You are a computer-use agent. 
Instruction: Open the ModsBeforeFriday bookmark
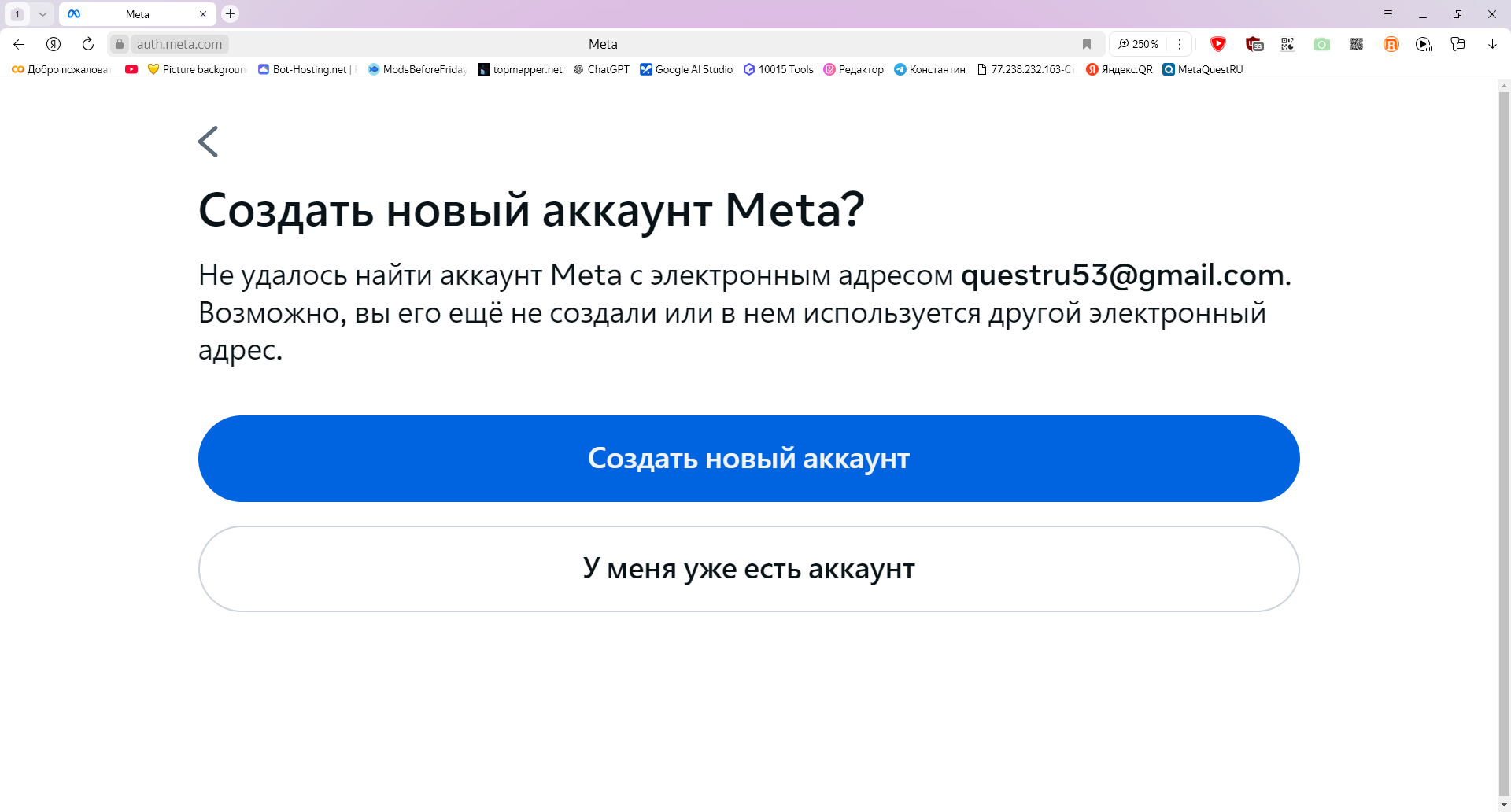[x=416, y=69]
